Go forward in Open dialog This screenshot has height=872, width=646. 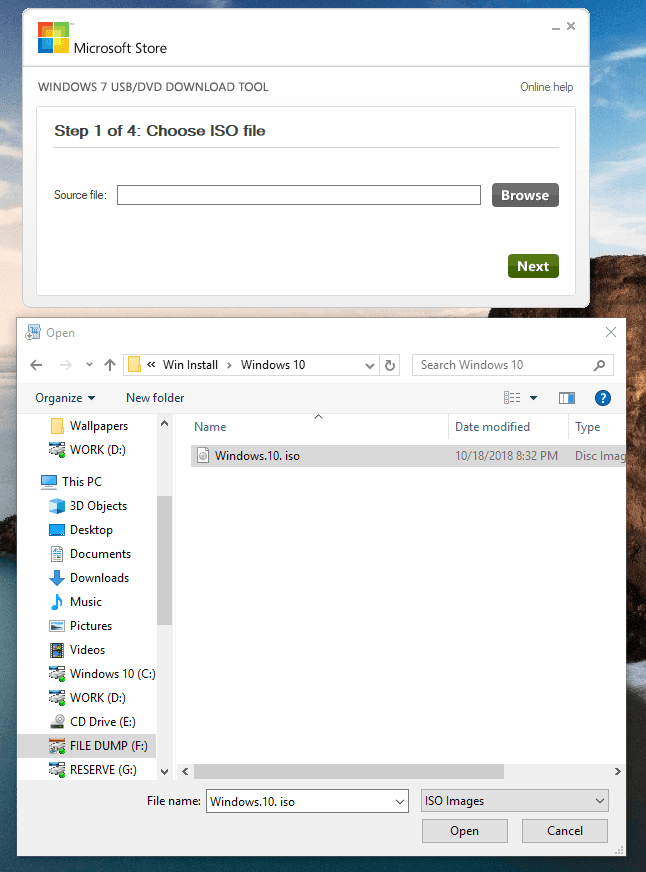coord(66,365)
